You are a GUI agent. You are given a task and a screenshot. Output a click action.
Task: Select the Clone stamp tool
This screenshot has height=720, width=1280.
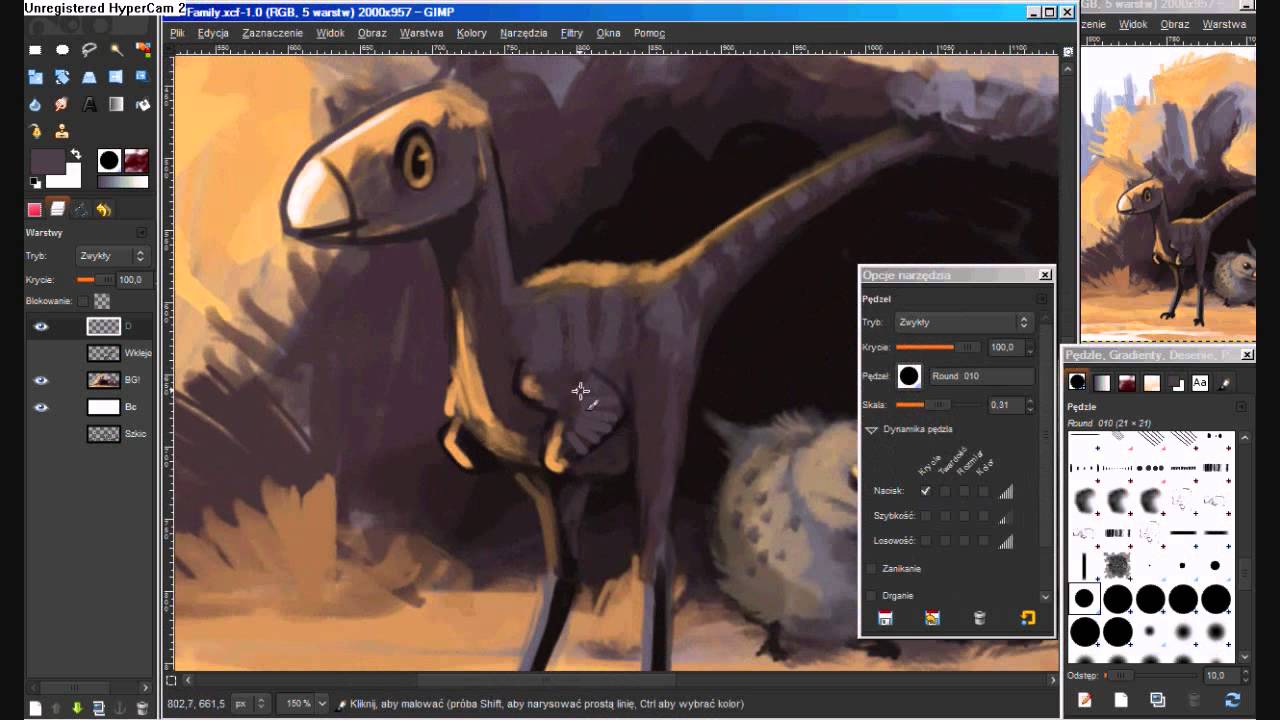[x=62, y=131]
